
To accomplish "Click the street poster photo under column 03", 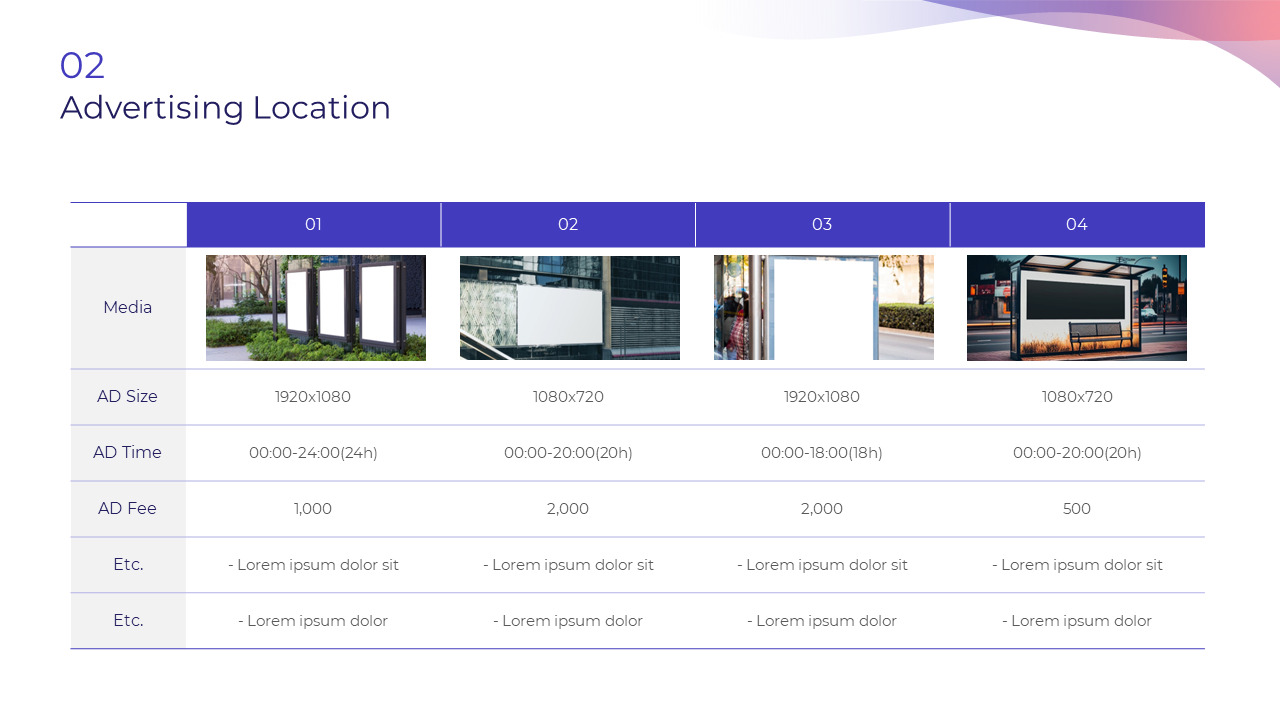I will 823,307.
